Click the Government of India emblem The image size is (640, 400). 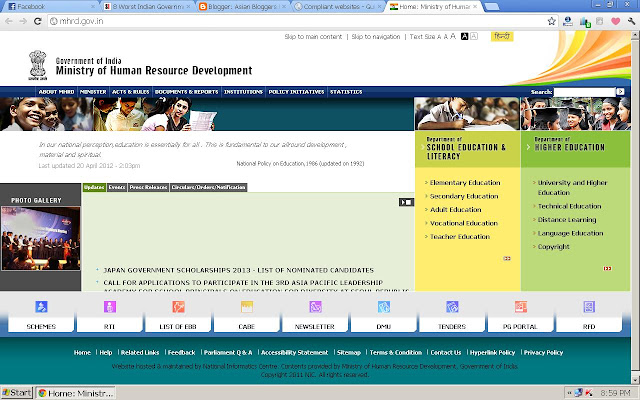pos(38,65)
